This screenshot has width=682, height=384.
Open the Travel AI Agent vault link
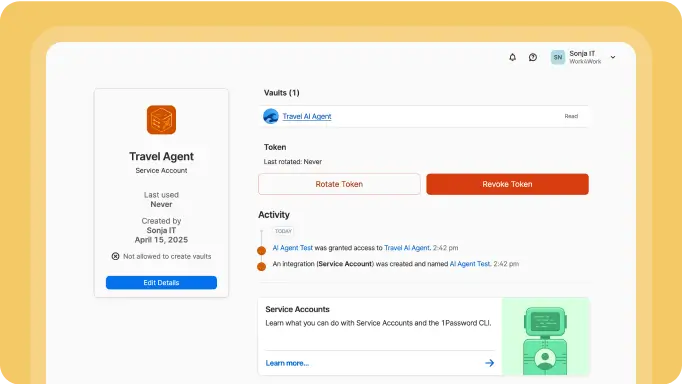(307, 117)
